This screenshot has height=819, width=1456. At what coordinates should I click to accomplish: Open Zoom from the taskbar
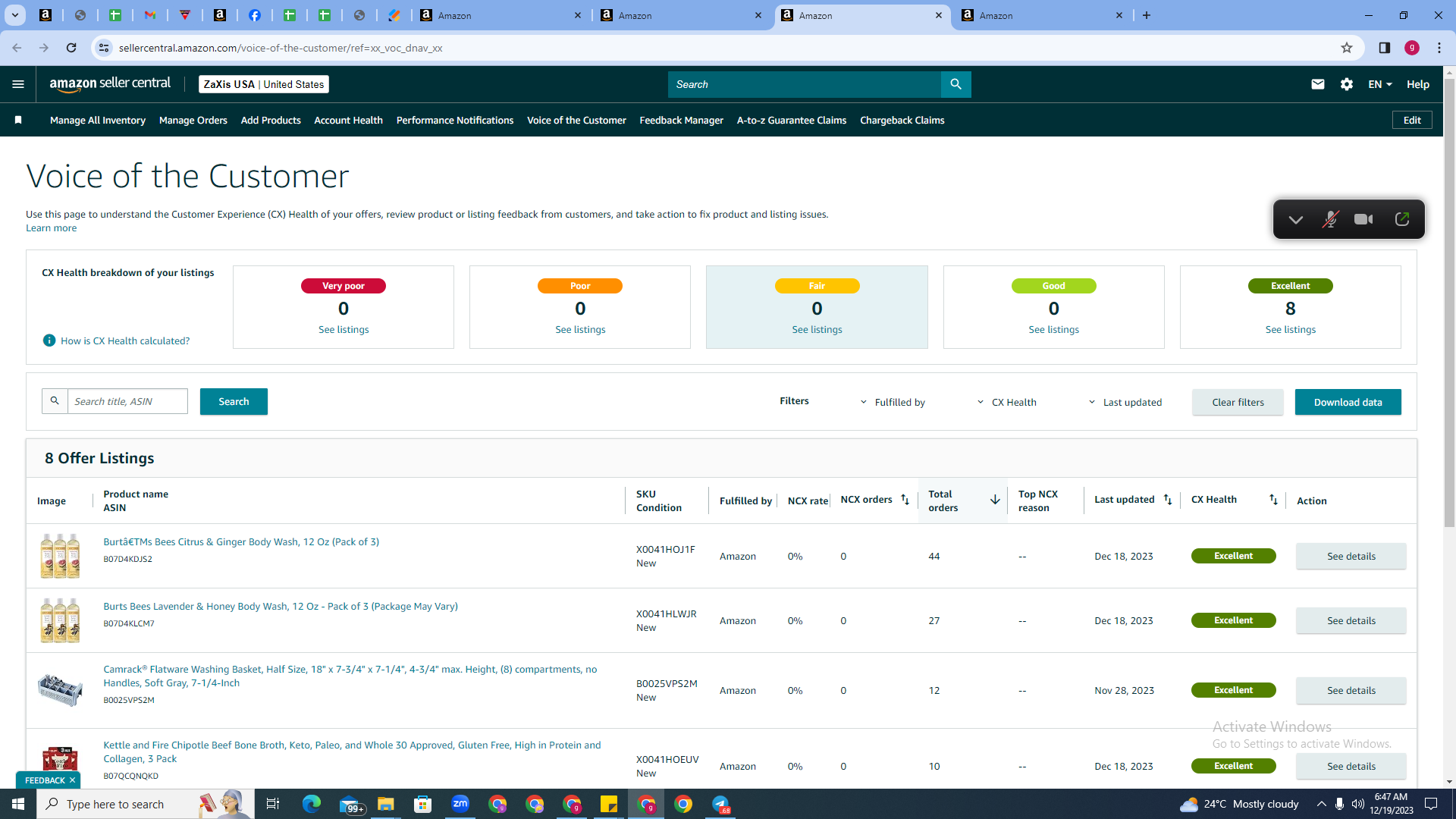(x=460, y=804)
